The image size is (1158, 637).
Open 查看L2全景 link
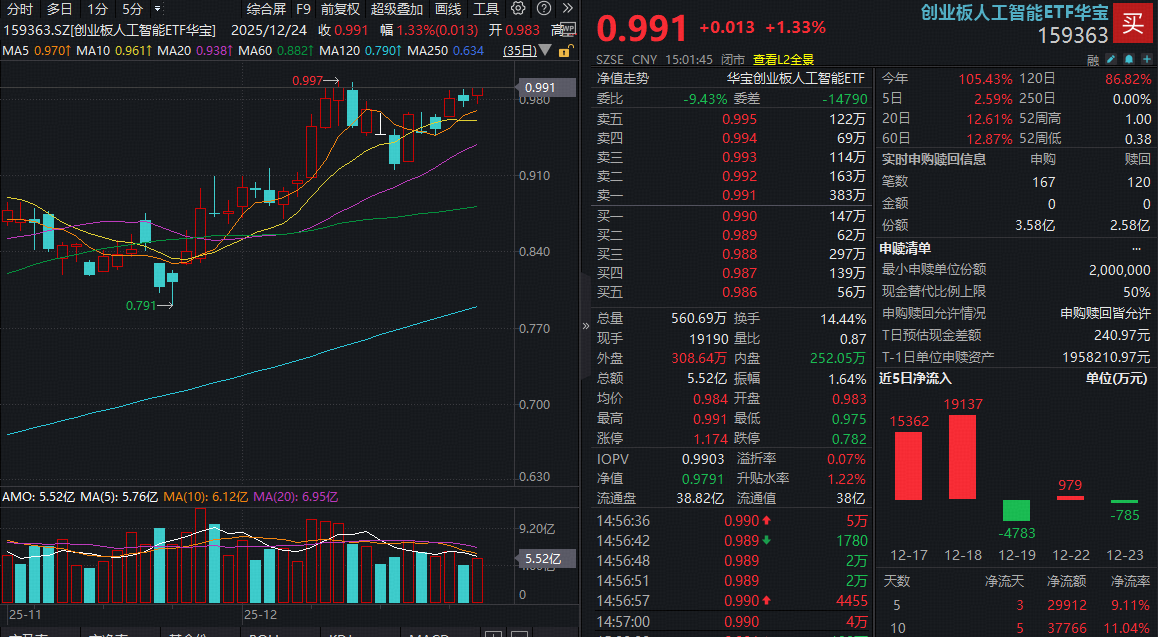pos(783,59)
